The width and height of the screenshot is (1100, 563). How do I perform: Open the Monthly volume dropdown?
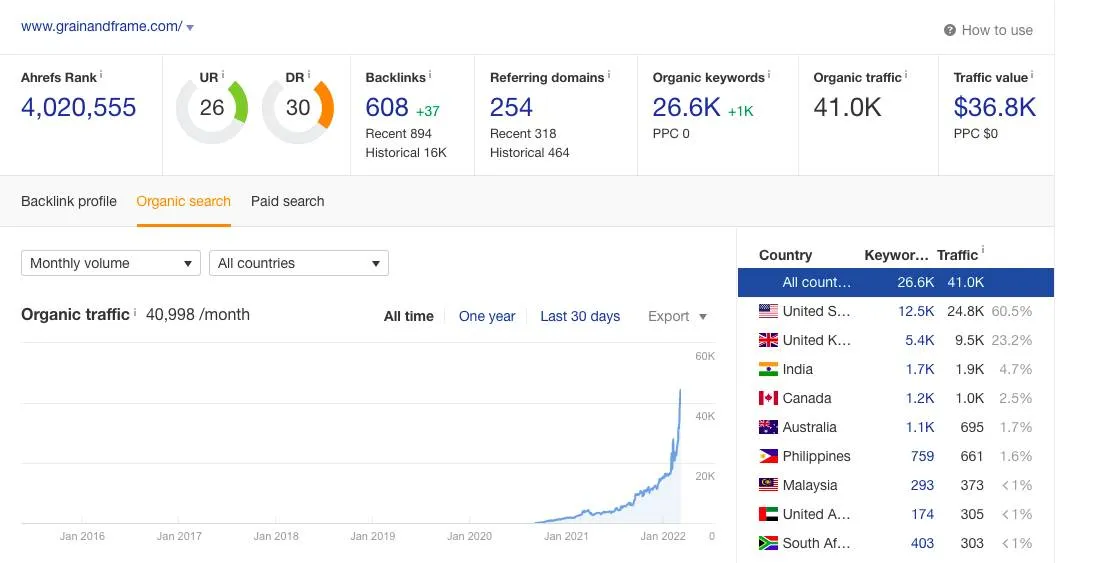coord(111,264)
